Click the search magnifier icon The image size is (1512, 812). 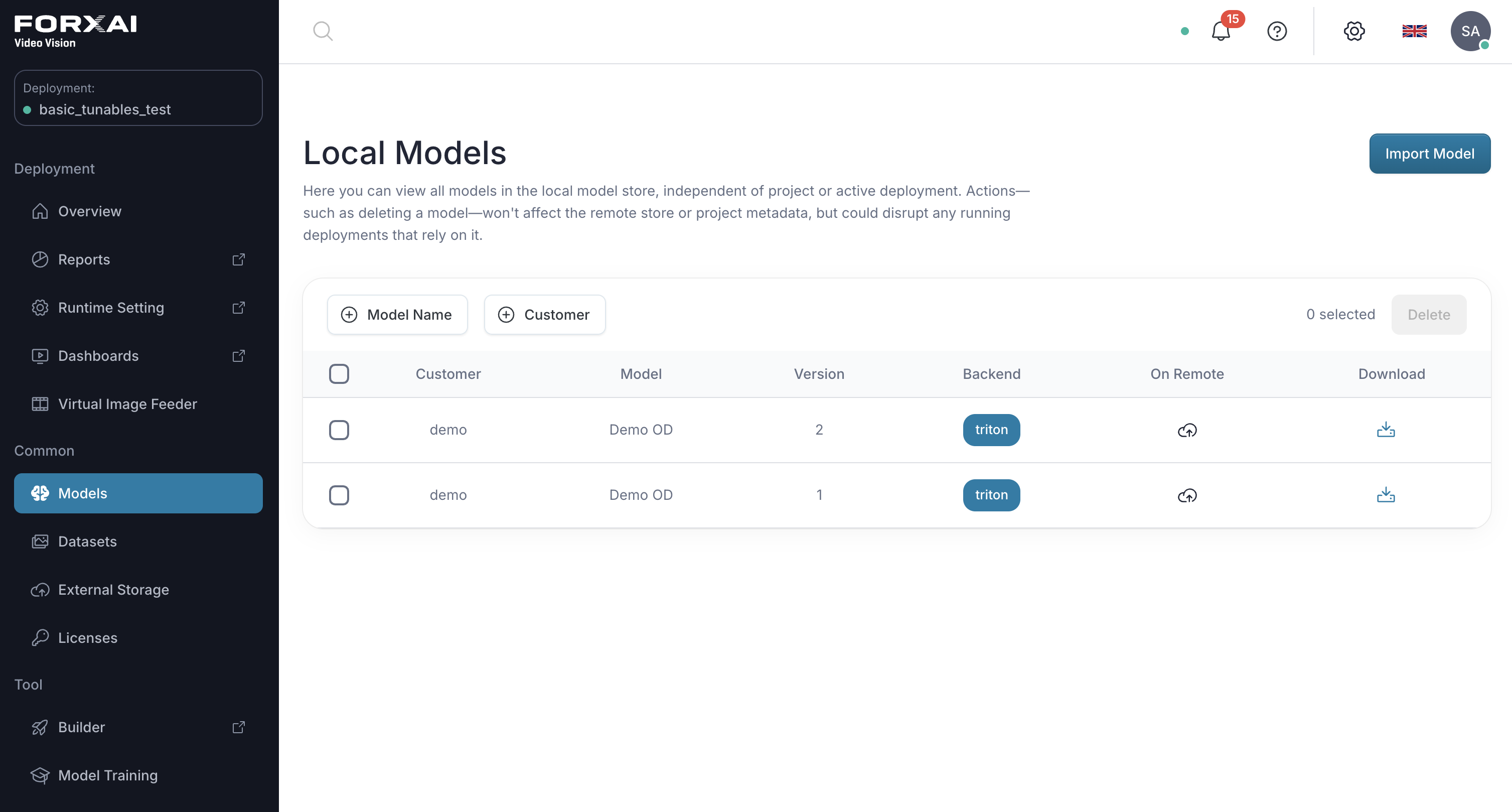323,31
